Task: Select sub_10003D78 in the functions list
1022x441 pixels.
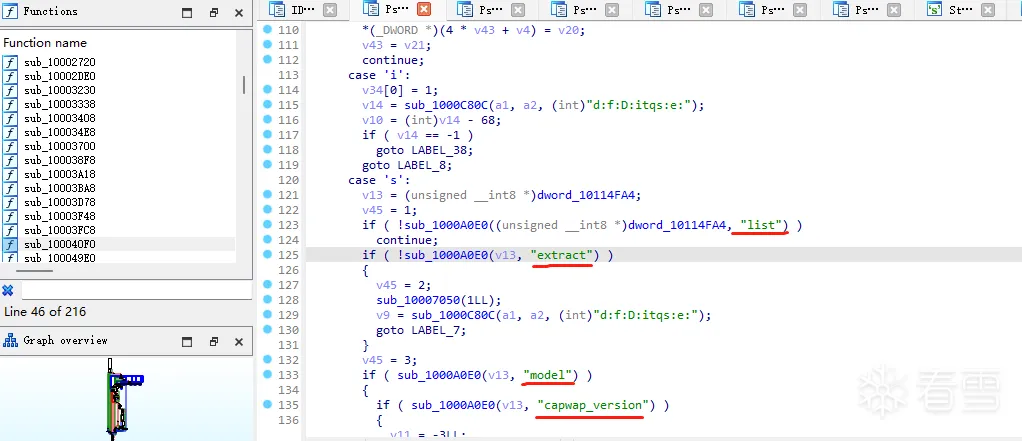Action: [60, 203]
